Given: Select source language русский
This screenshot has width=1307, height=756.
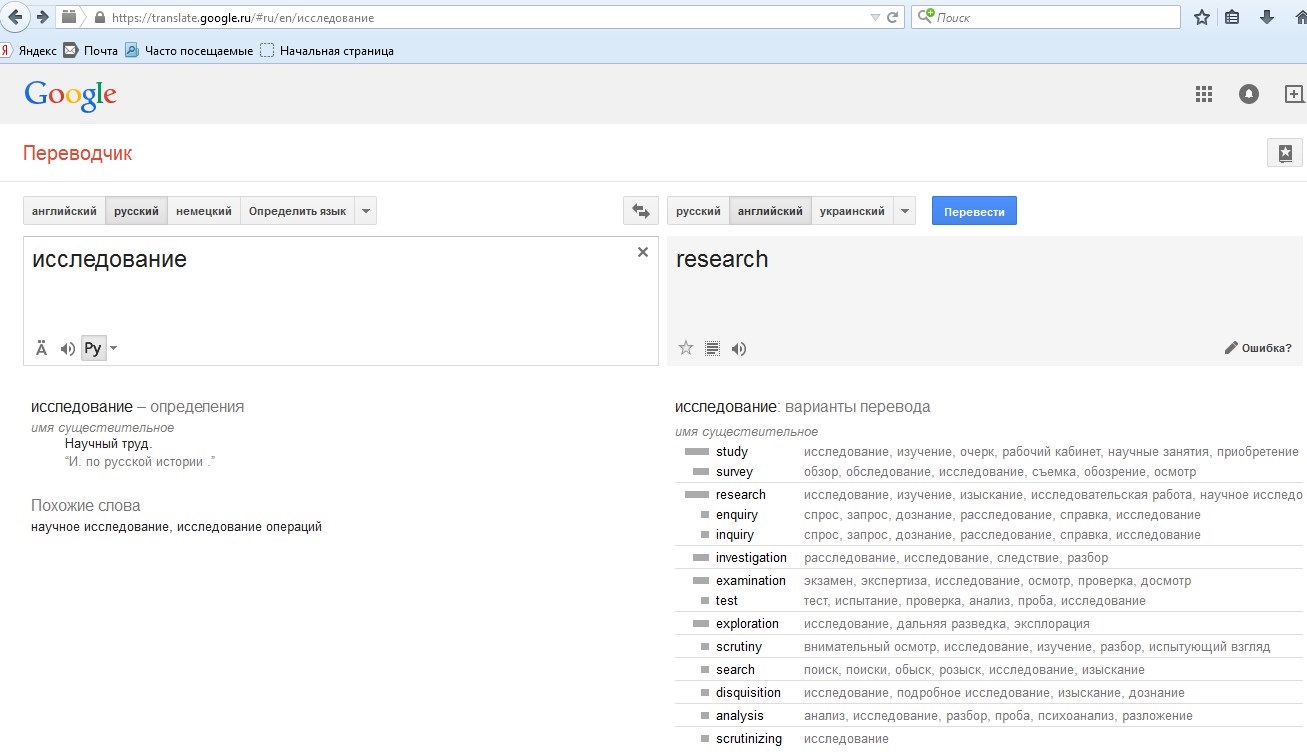Looking at the screenshot, I should [136, 211].
